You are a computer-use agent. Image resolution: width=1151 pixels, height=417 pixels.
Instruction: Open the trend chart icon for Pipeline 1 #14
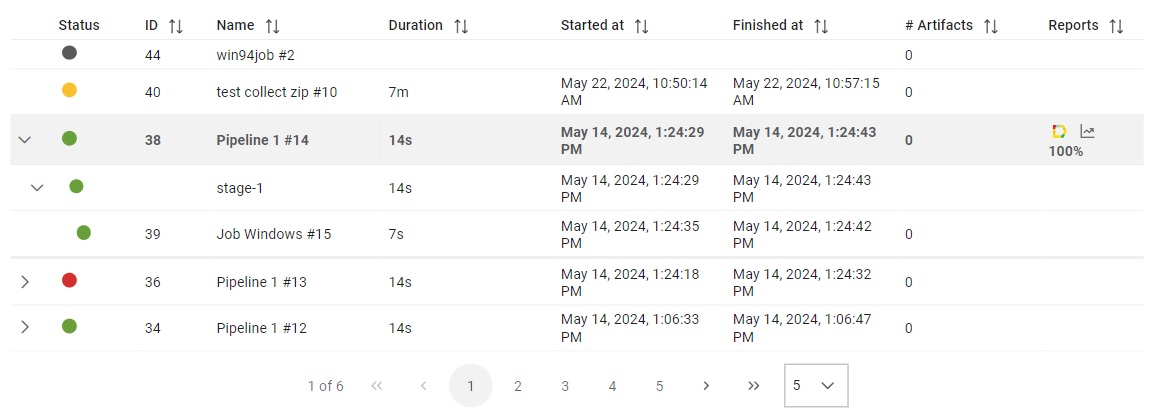pyautogui.click(x=1087, y=131)
